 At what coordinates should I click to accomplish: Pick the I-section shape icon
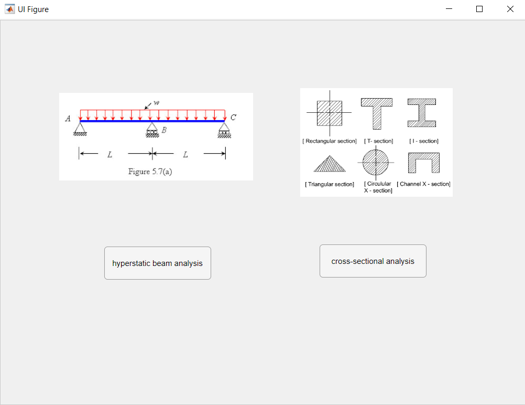point(422,113)
